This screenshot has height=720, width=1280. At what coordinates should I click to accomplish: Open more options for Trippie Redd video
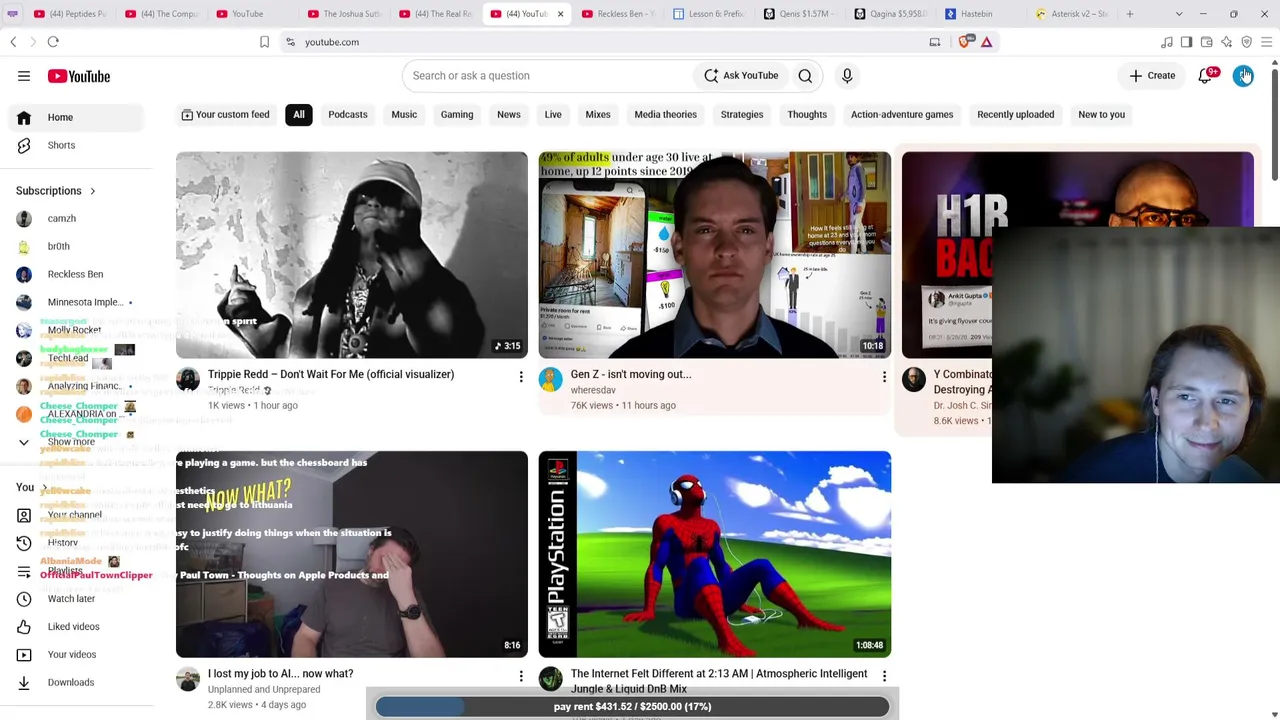coord(521,377)
